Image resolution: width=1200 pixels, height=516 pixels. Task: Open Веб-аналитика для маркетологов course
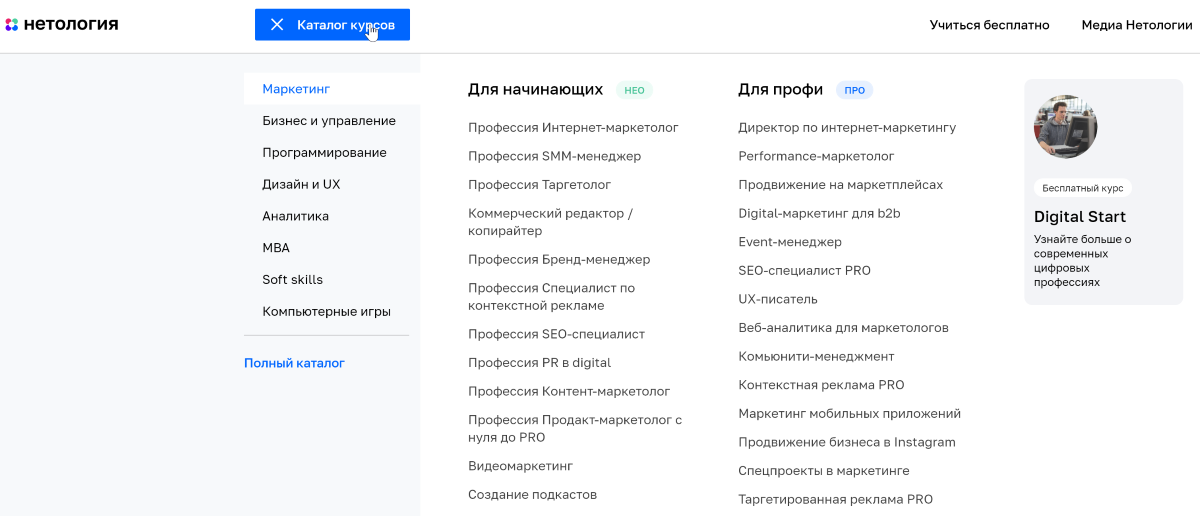[843, 328]
